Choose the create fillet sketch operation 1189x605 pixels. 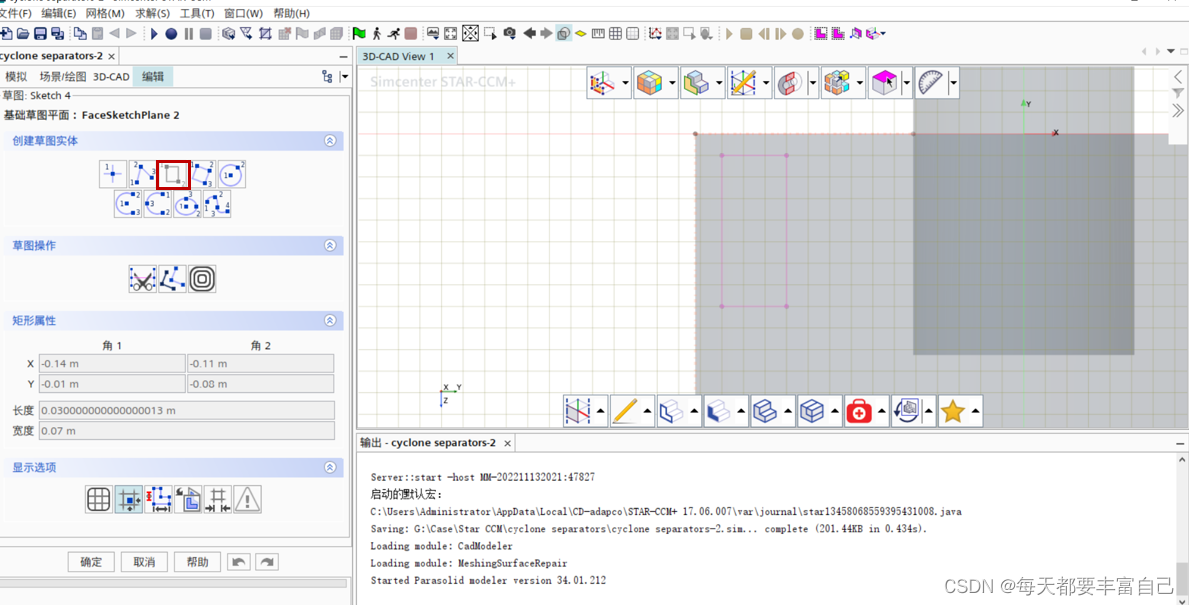tap(172, 279)
